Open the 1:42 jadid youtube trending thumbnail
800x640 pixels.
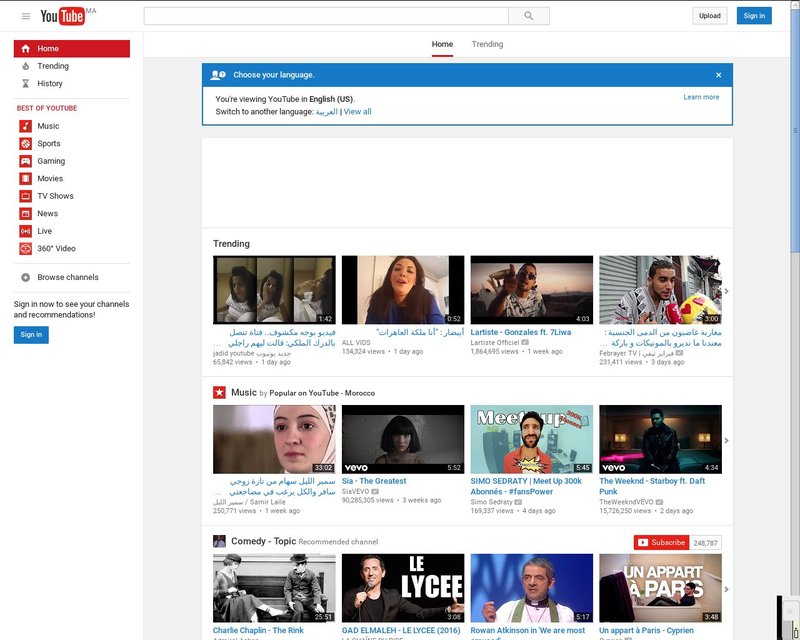click(274, 290)
